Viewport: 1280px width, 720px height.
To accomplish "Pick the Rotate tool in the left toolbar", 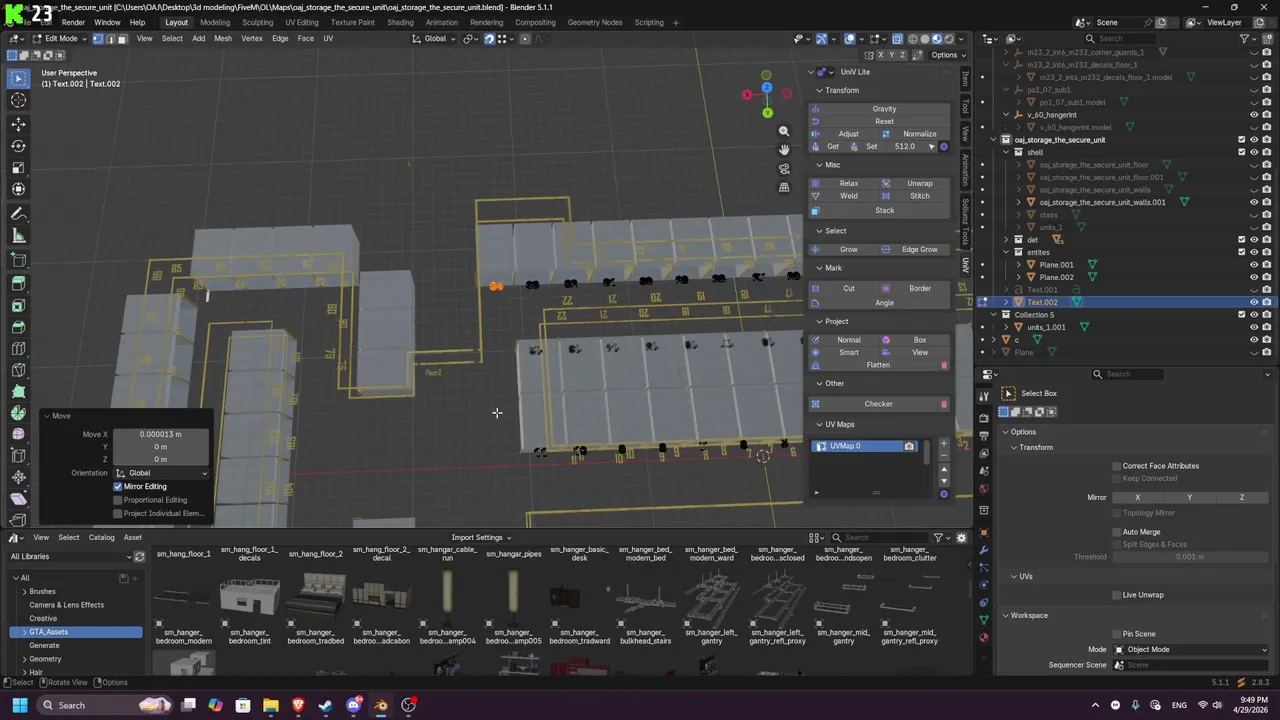I will click(x=18, y=146).
